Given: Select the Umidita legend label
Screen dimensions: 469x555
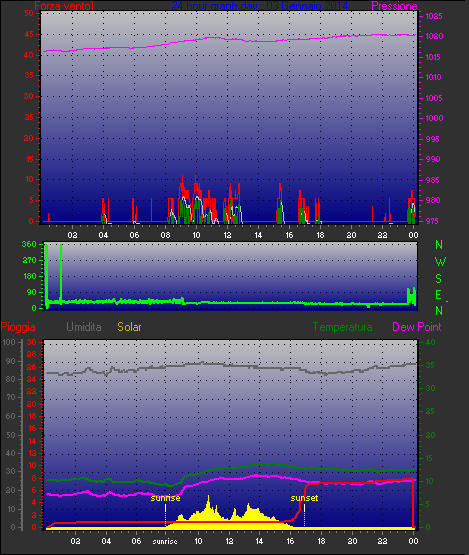Looking at the screenshot, I should pyautogui.click(x=84, y=327).
